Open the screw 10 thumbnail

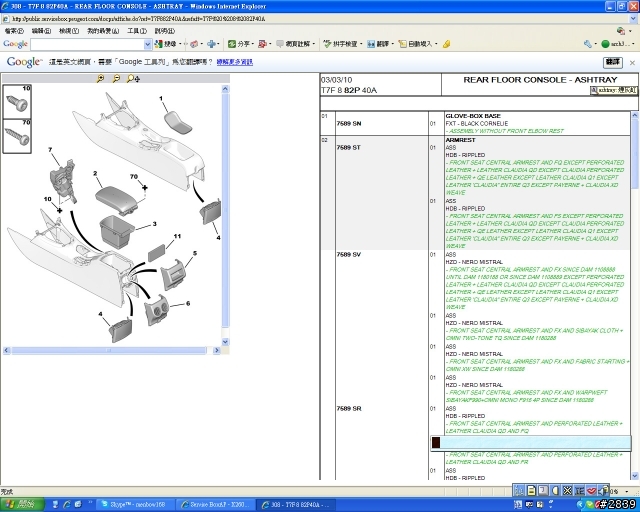17,102
